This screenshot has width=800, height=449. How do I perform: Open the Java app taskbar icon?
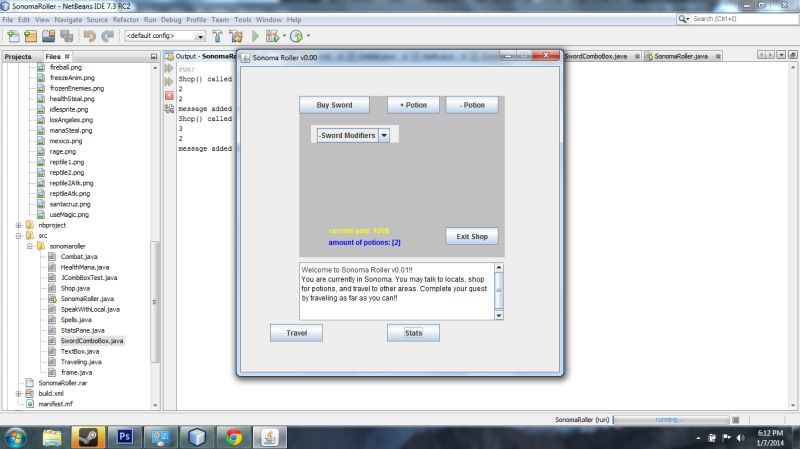270,437
